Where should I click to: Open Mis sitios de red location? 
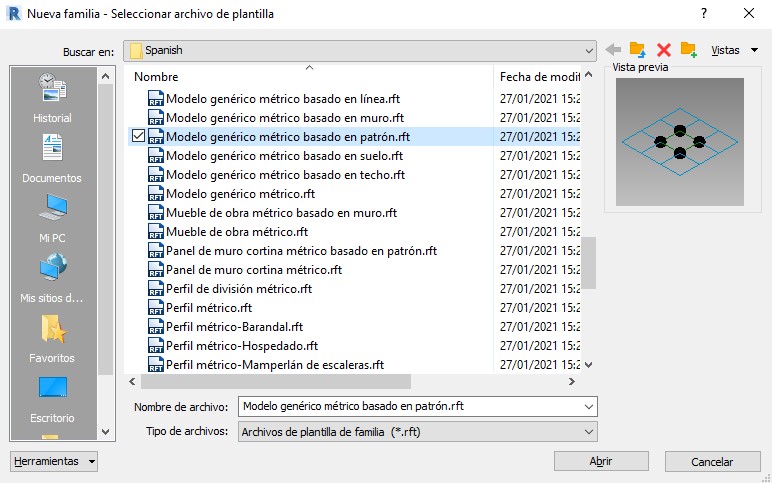pyautogui.click(x=52, y=275)
